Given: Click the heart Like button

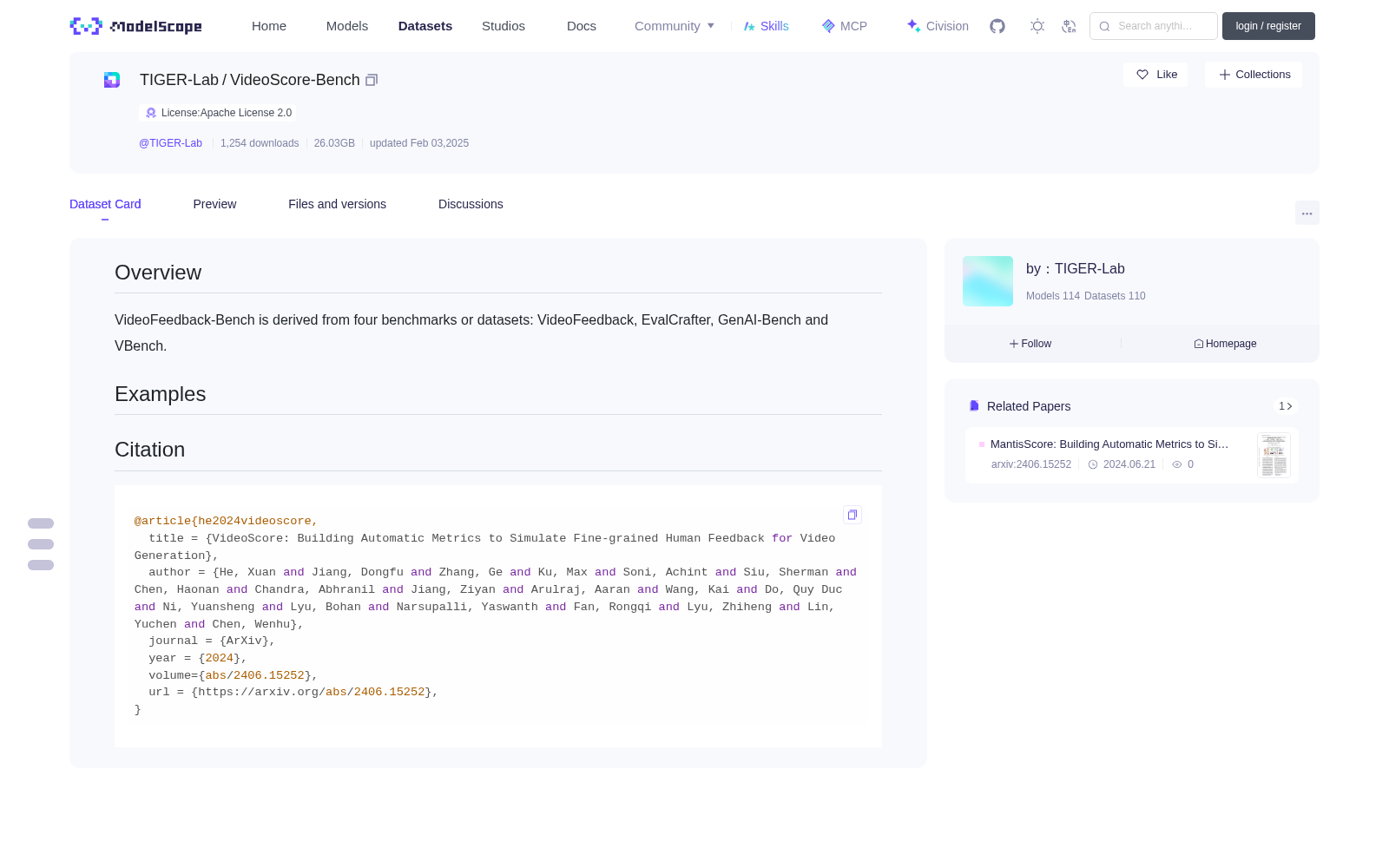Looking at the screenshot, I should 1156,75.
